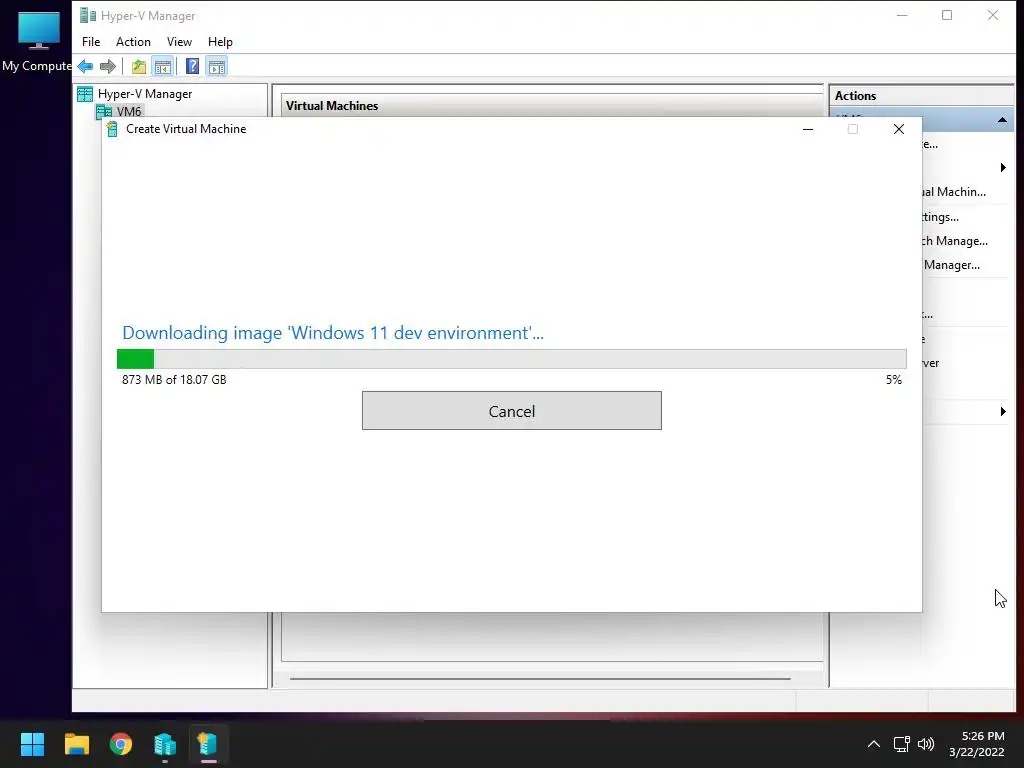1024x768 pixels.
Task: Click the Forward arrow toolbar icon
Action: click(108, 67)
